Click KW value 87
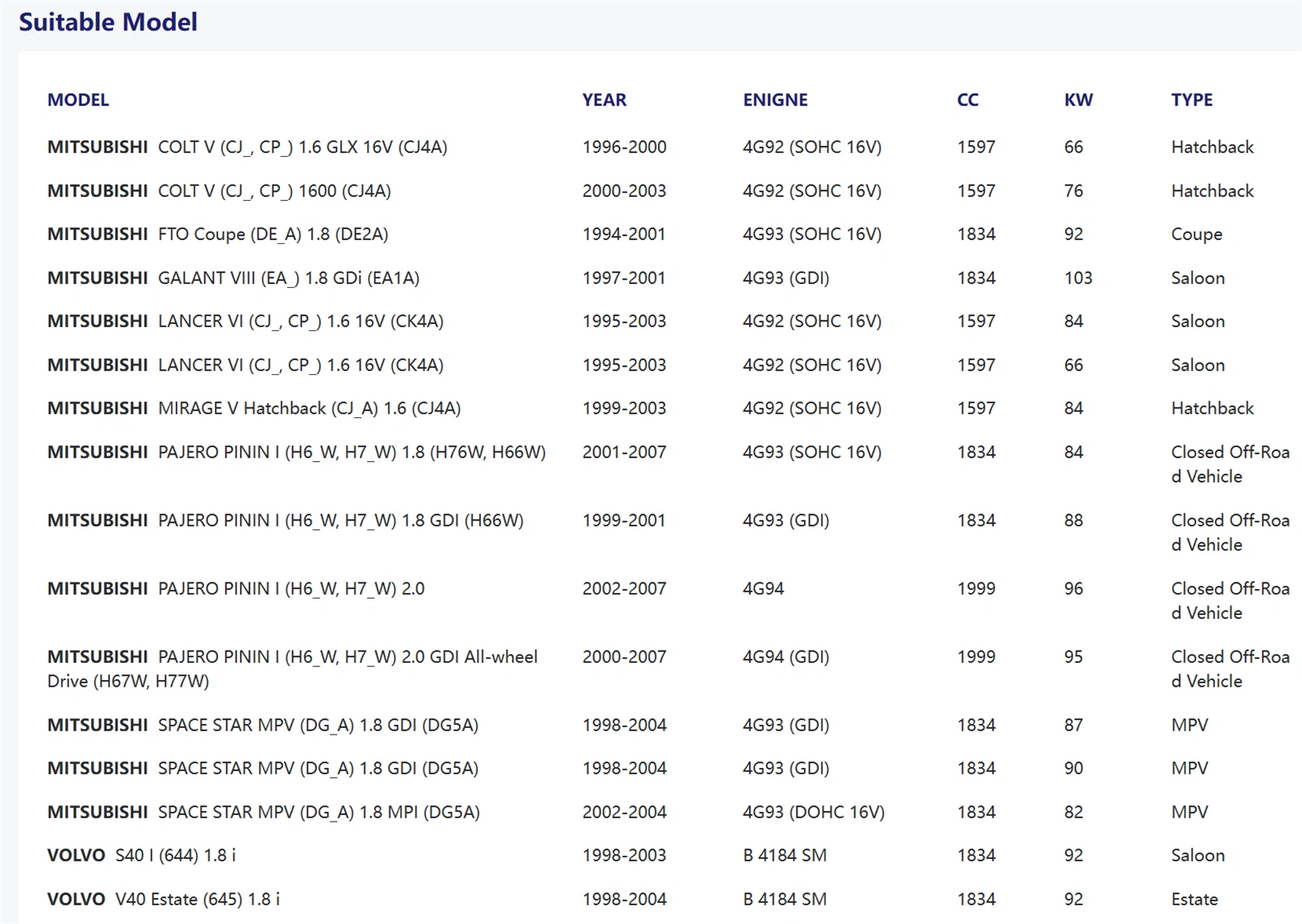 1073,726
